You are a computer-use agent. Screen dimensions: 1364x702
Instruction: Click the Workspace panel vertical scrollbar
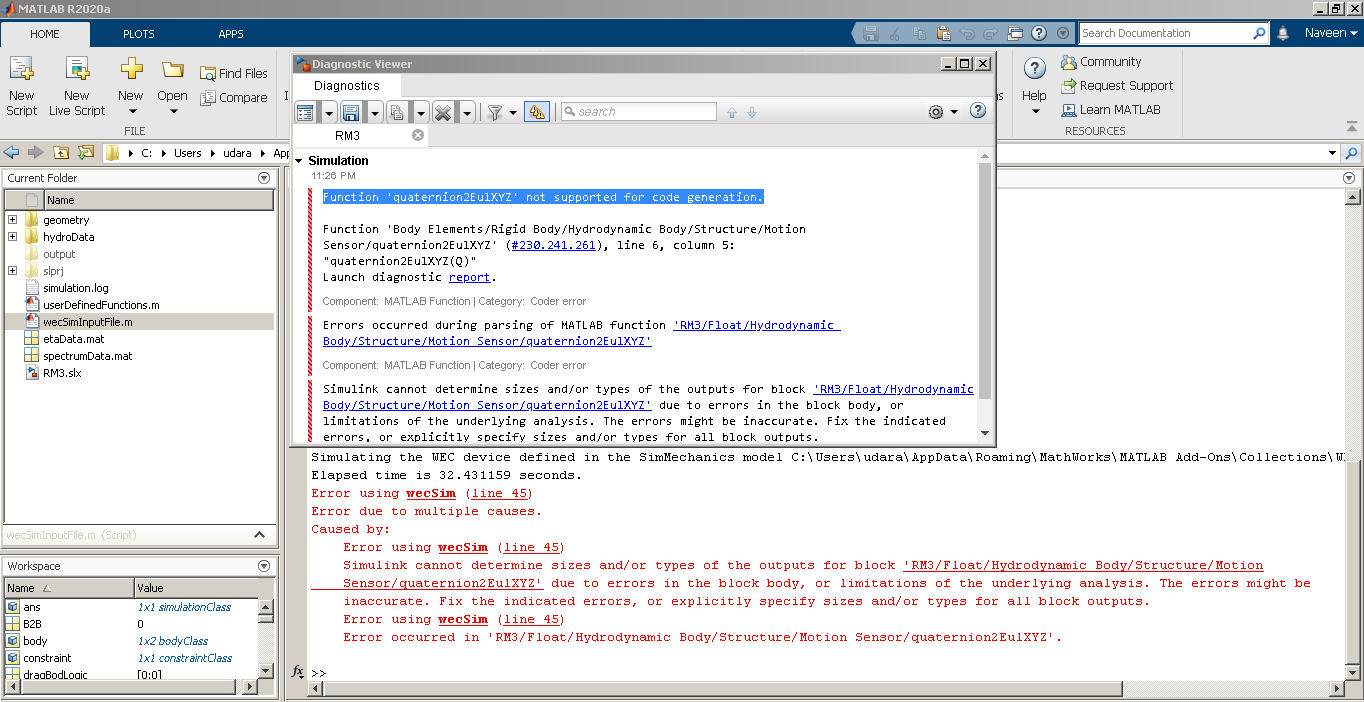[x=266, y=638]
